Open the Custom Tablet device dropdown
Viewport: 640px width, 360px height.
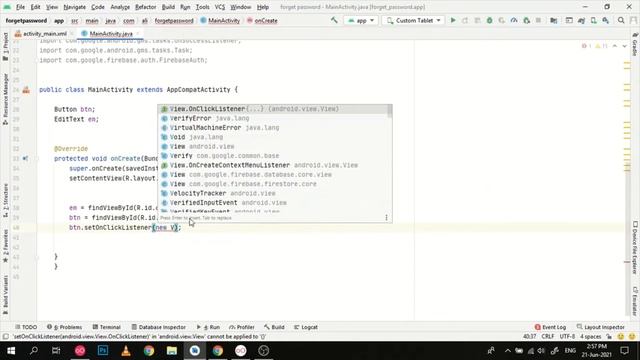tap(413, 20)
